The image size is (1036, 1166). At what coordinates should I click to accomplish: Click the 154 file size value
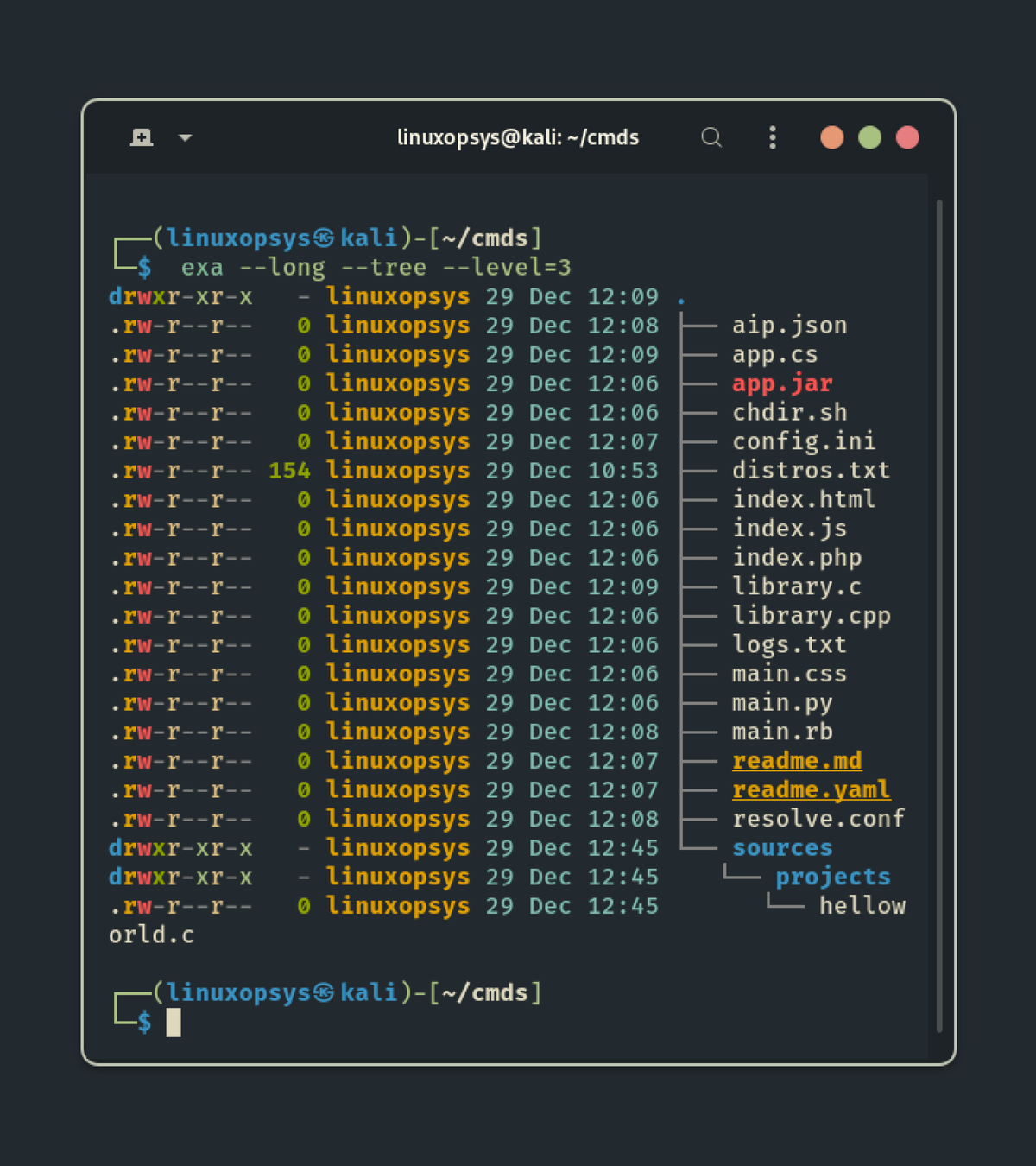point(289,471)
